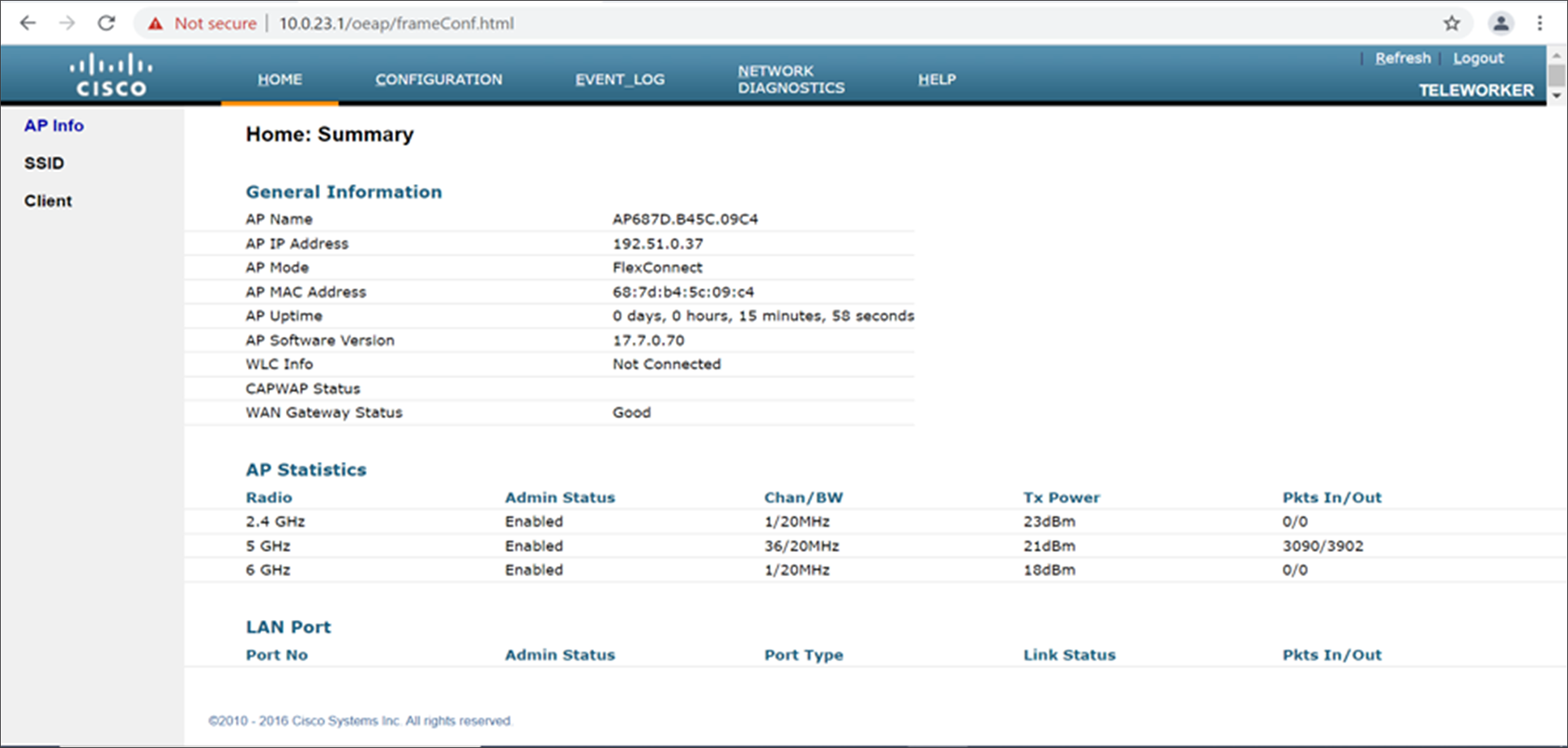Select the AP Info sidebar entry
1568x748 pixels.
coord(53,126)
